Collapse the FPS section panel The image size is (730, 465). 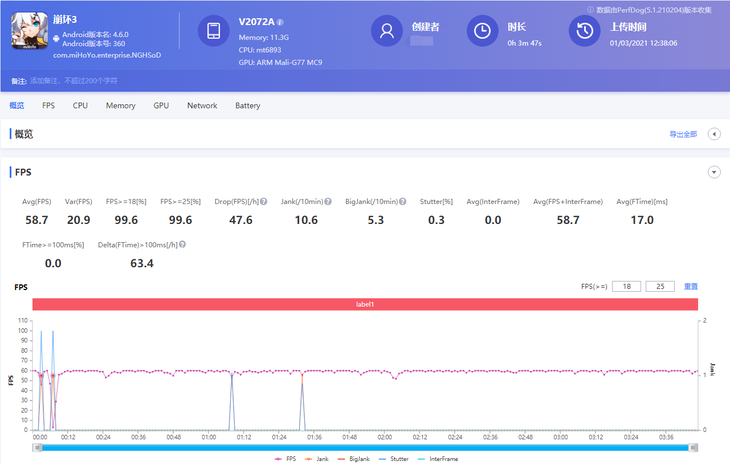[x=714, y=172]
